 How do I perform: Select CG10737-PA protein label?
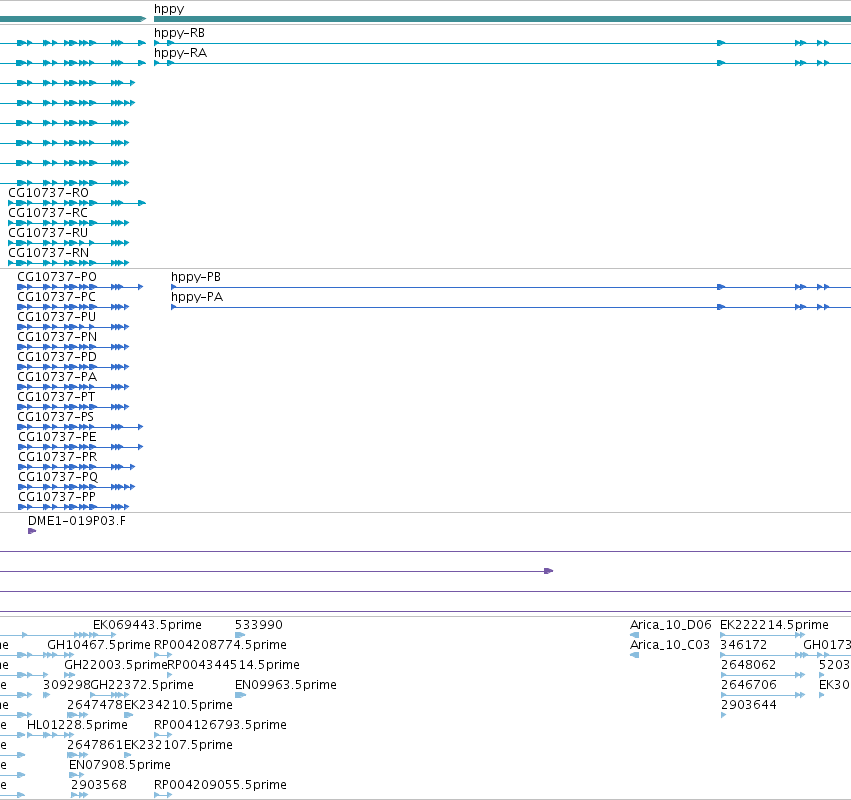57,377
